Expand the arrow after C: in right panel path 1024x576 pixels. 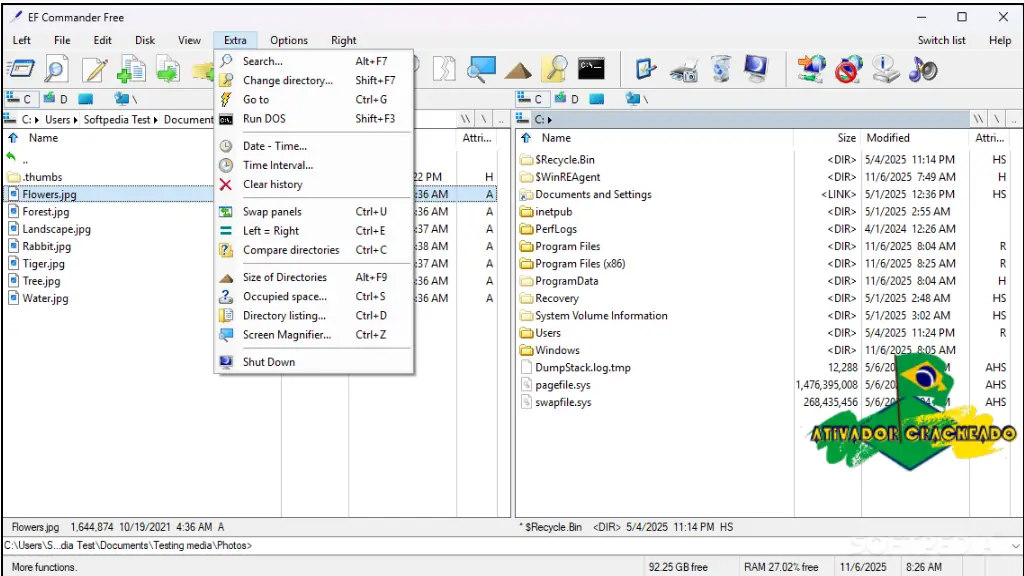click(x=550, y=120)
